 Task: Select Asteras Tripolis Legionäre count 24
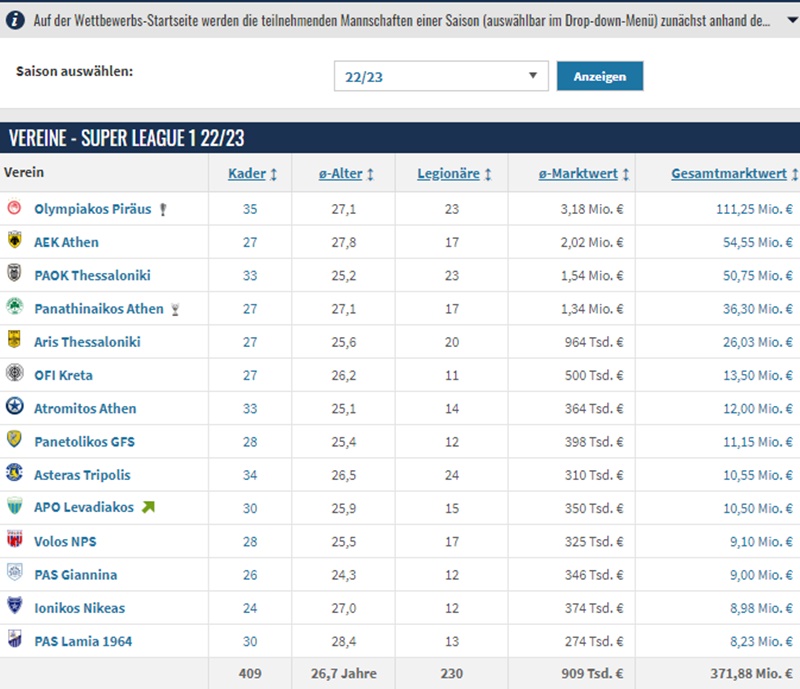[x=452, y=475]
